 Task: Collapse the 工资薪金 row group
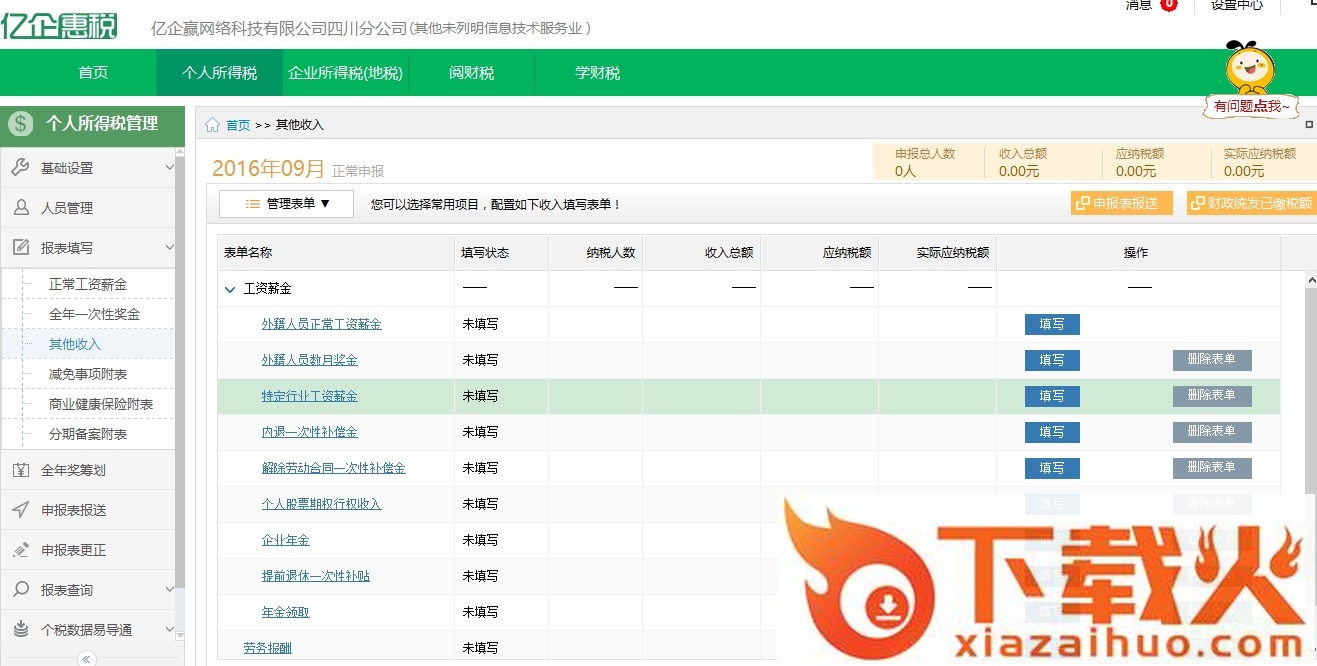230,289
